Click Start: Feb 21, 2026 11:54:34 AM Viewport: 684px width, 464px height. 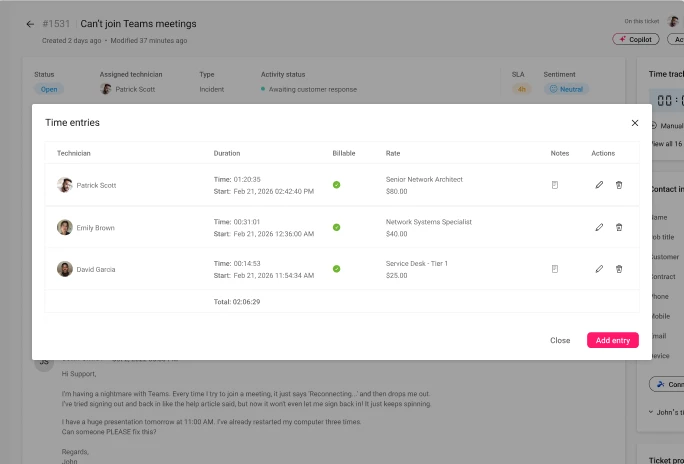tap(263, 276)
